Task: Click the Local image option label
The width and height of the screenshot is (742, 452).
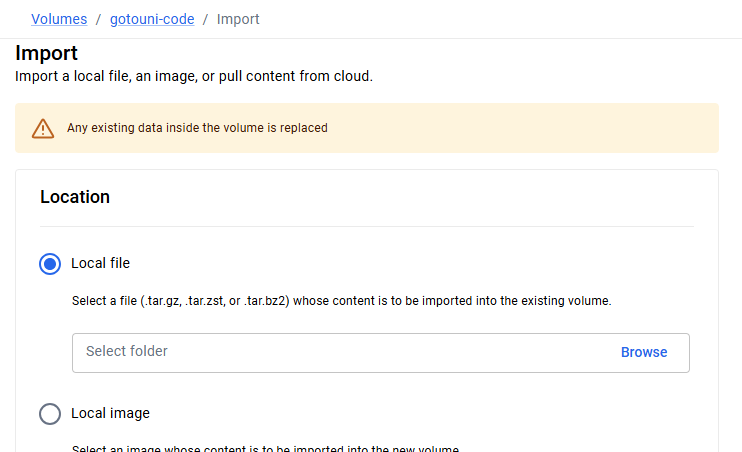Action: coord(110,413)
